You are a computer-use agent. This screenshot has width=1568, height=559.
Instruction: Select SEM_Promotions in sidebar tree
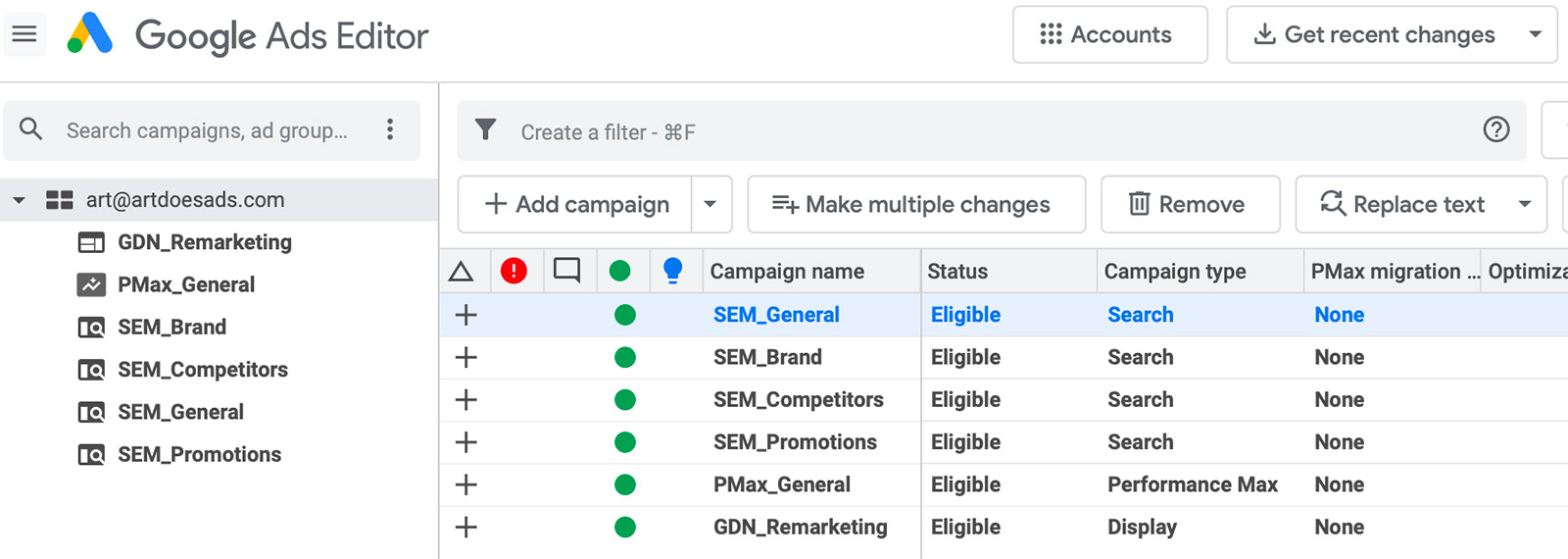tap(199, 454)
